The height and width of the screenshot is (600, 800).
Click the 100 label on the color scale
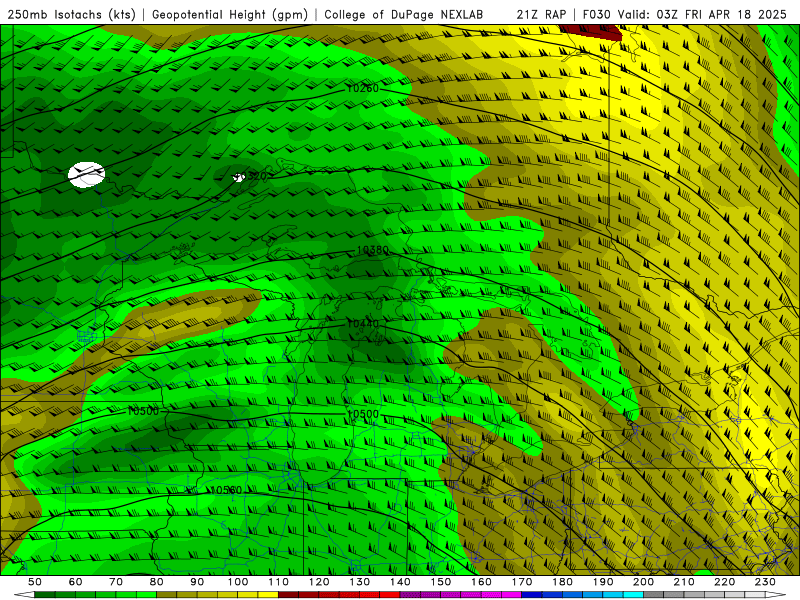(x=238, y=582)
